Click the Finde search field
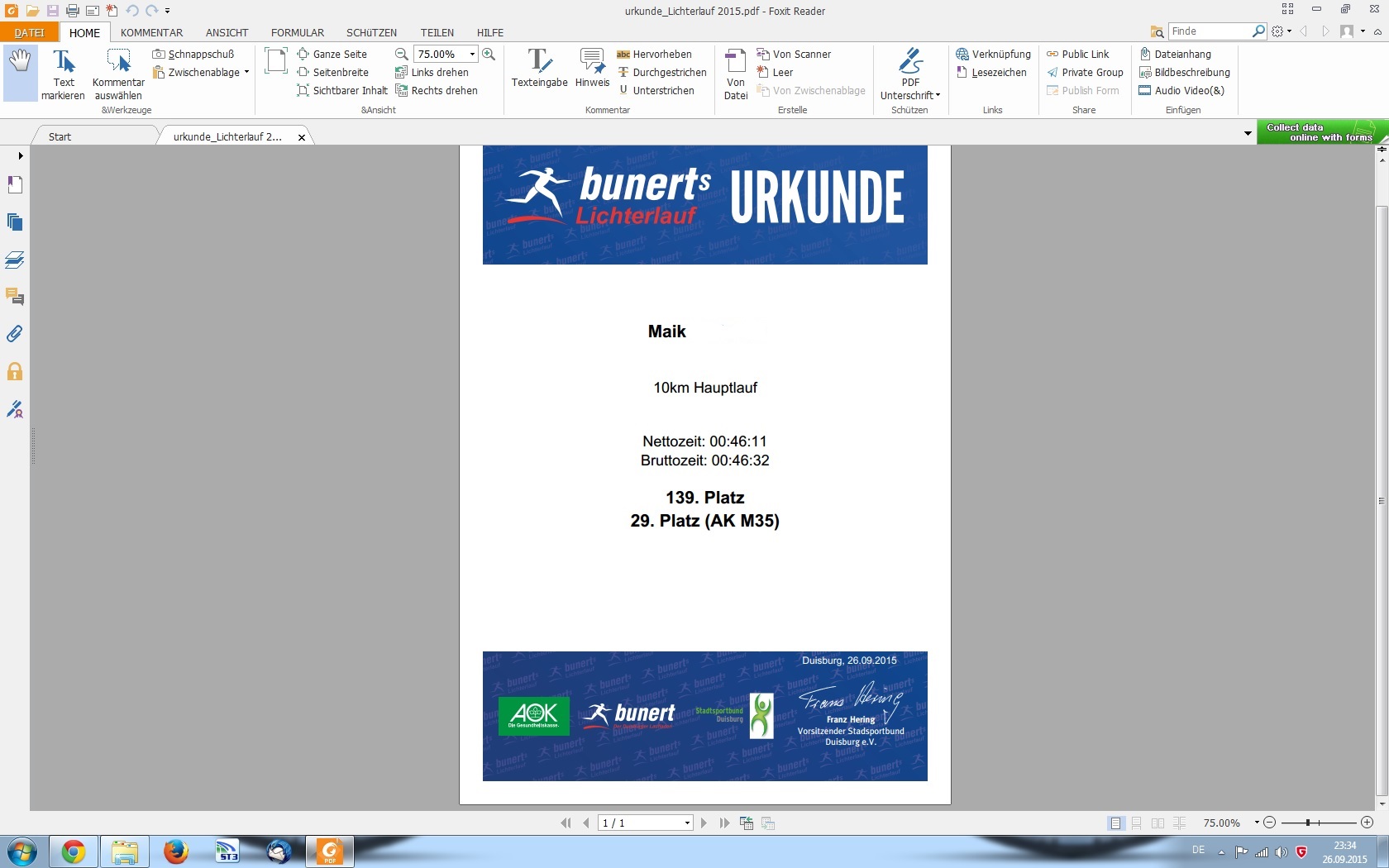 pos(1210,31)
